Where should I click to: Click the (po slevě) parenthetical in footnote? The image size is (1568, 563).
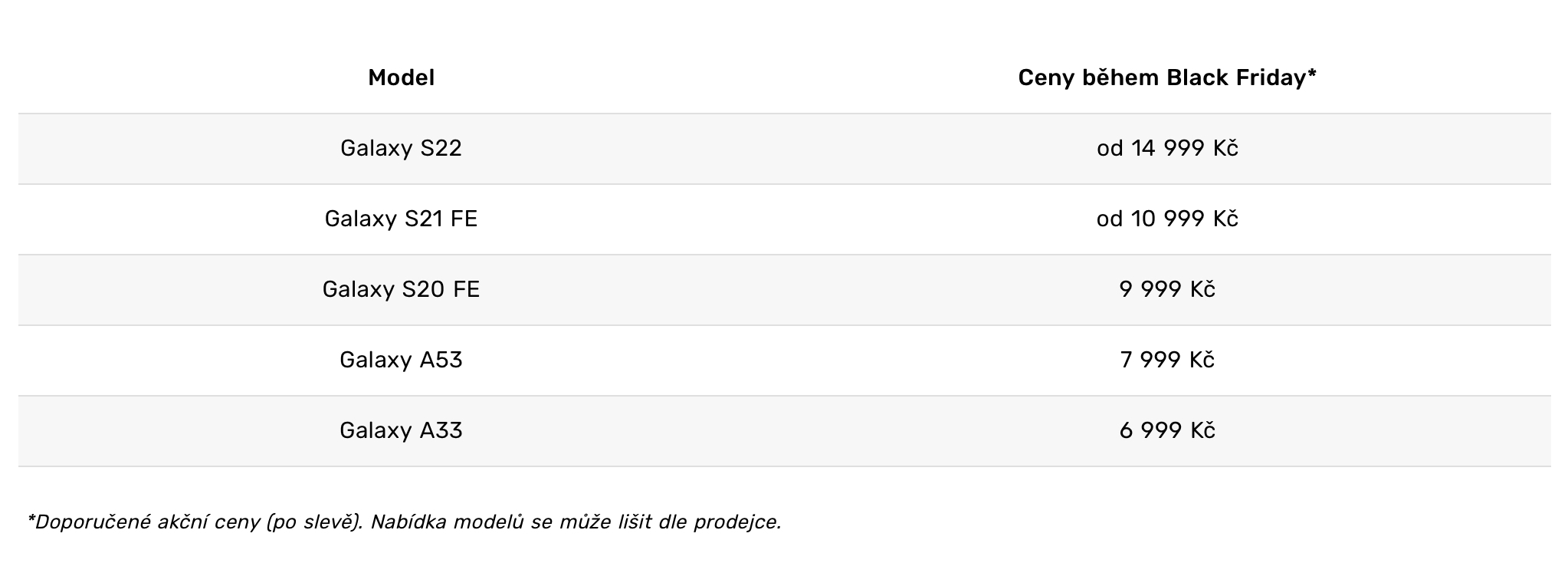coord(313,522)
